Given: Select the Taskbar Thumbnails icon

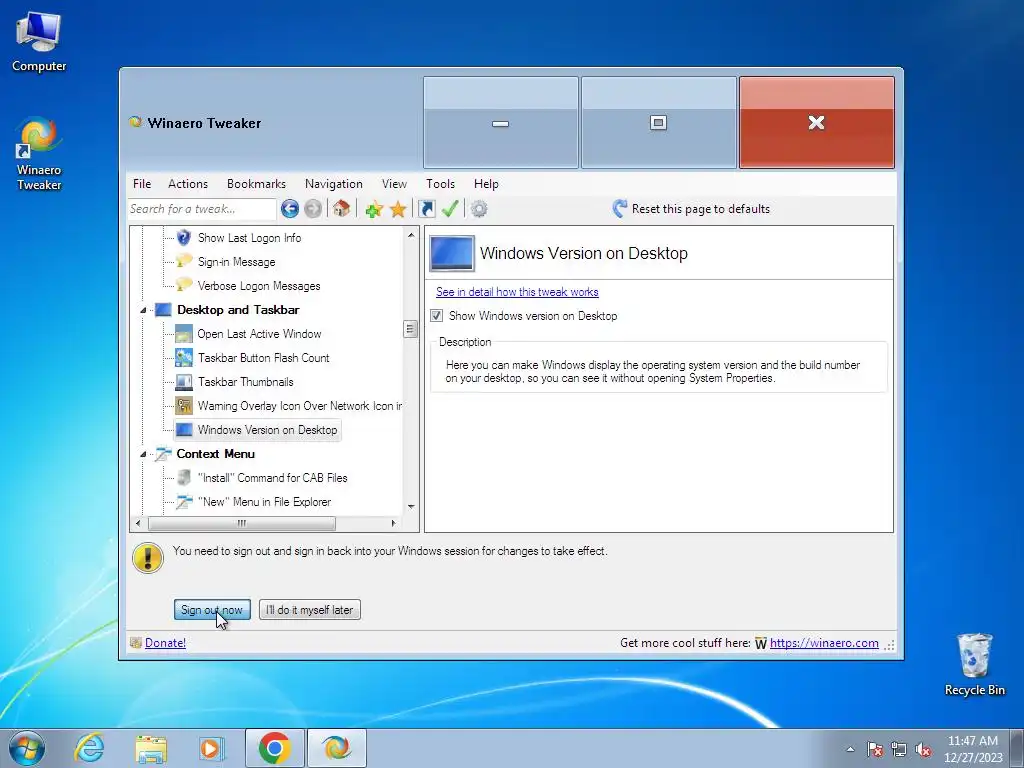Looking at the screenshot, I should (x=184, y=381).
